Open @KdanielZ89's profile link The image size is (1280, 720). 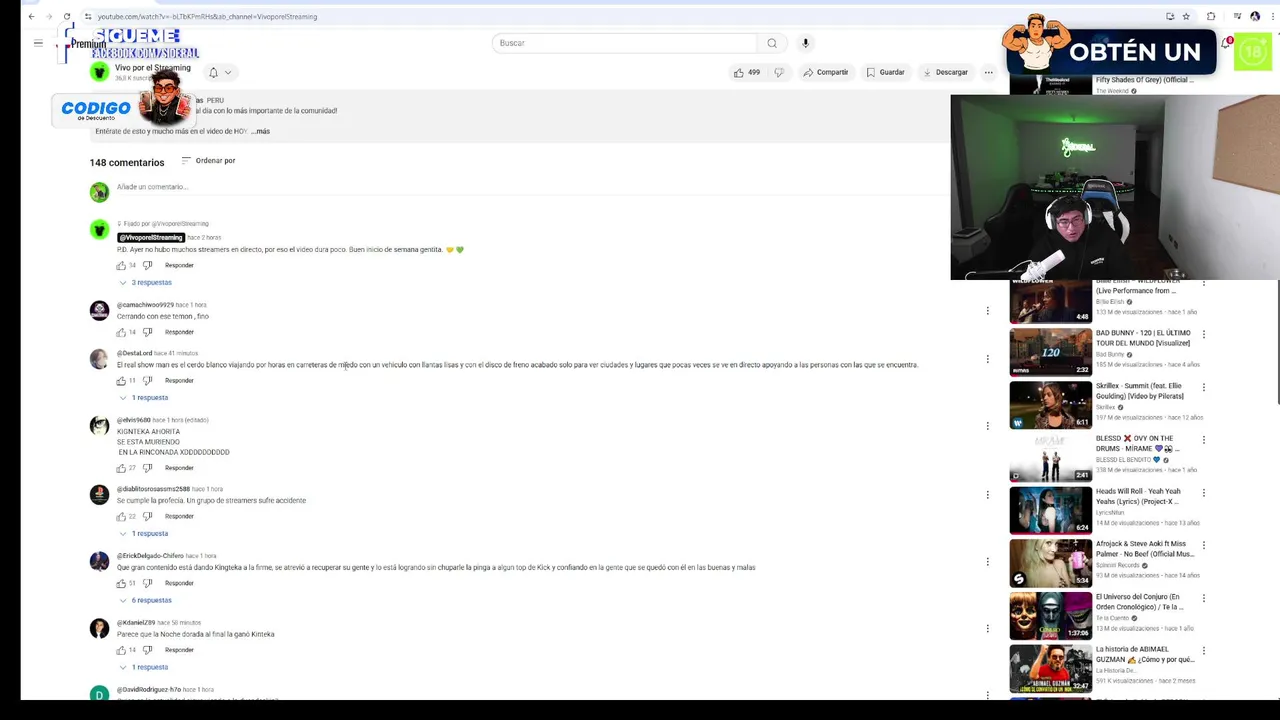coord(136,623)
